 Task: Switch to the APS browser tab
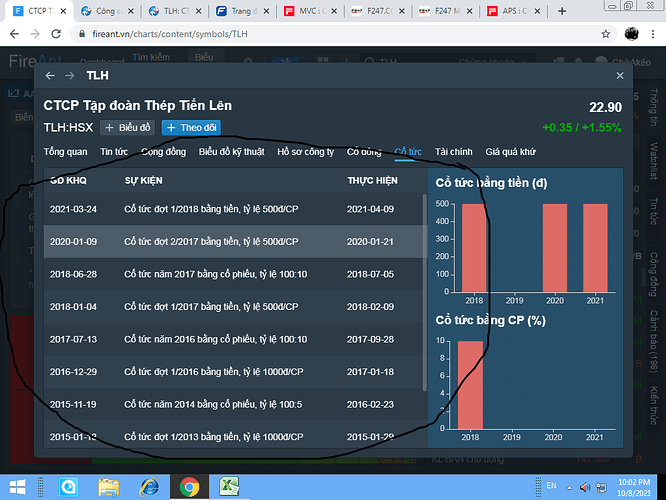point(514,11)
